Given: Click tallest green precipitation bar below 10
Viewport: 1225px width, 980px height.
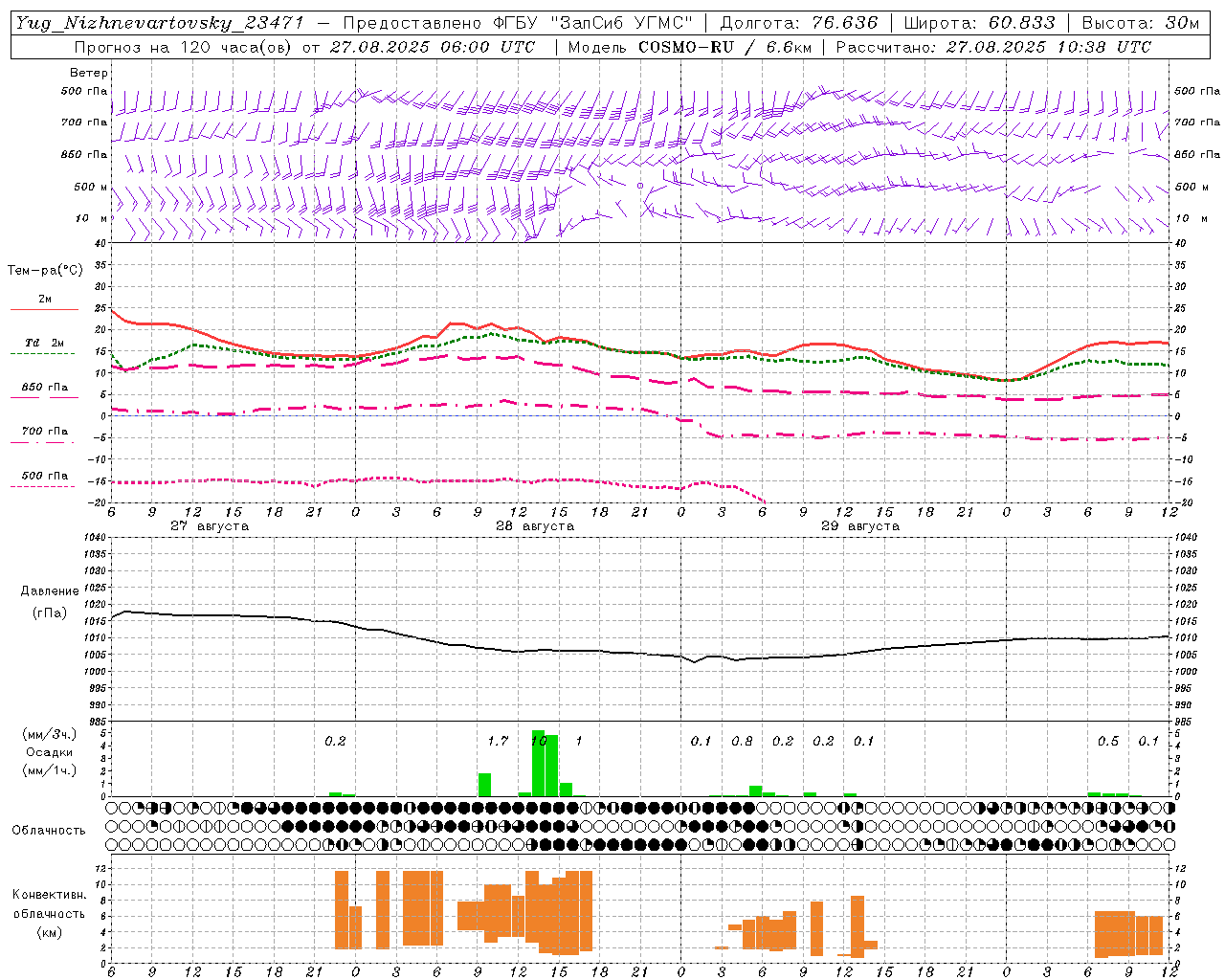Looking at the screenshot, I should pyautogui.click(x=538, y=764).
